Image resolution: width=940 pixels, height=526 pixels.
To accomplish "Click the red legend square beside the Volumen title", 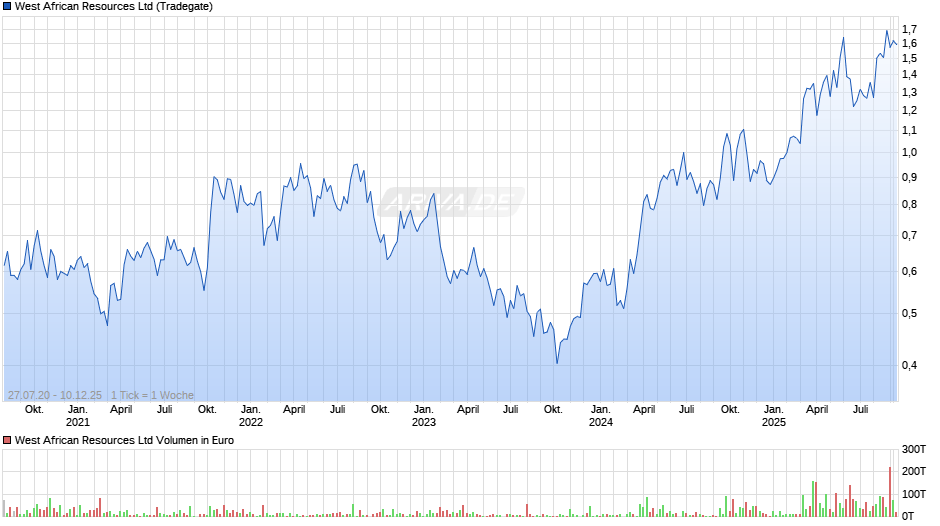I will [x=7, y=440].
